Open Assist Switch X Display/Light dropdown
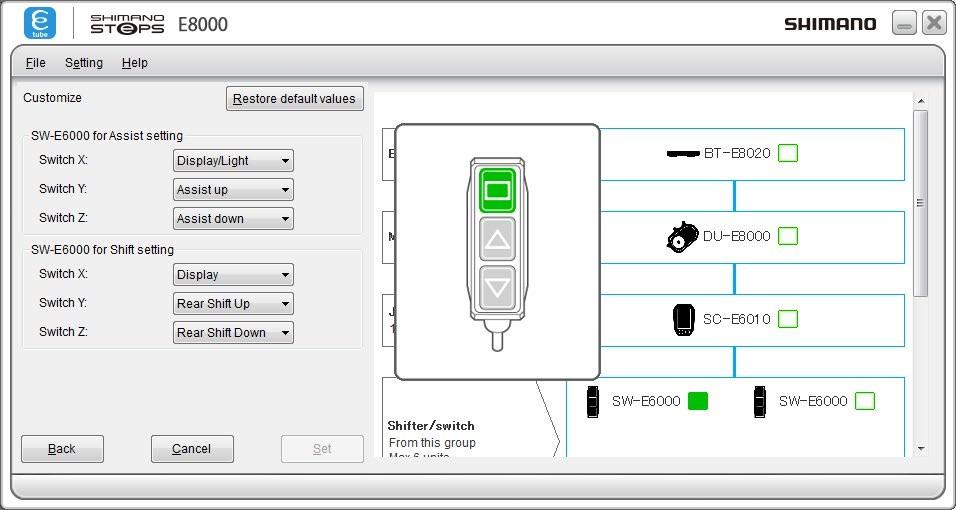Viewport: 956px width, 510px height. click(x=233, y=161)
